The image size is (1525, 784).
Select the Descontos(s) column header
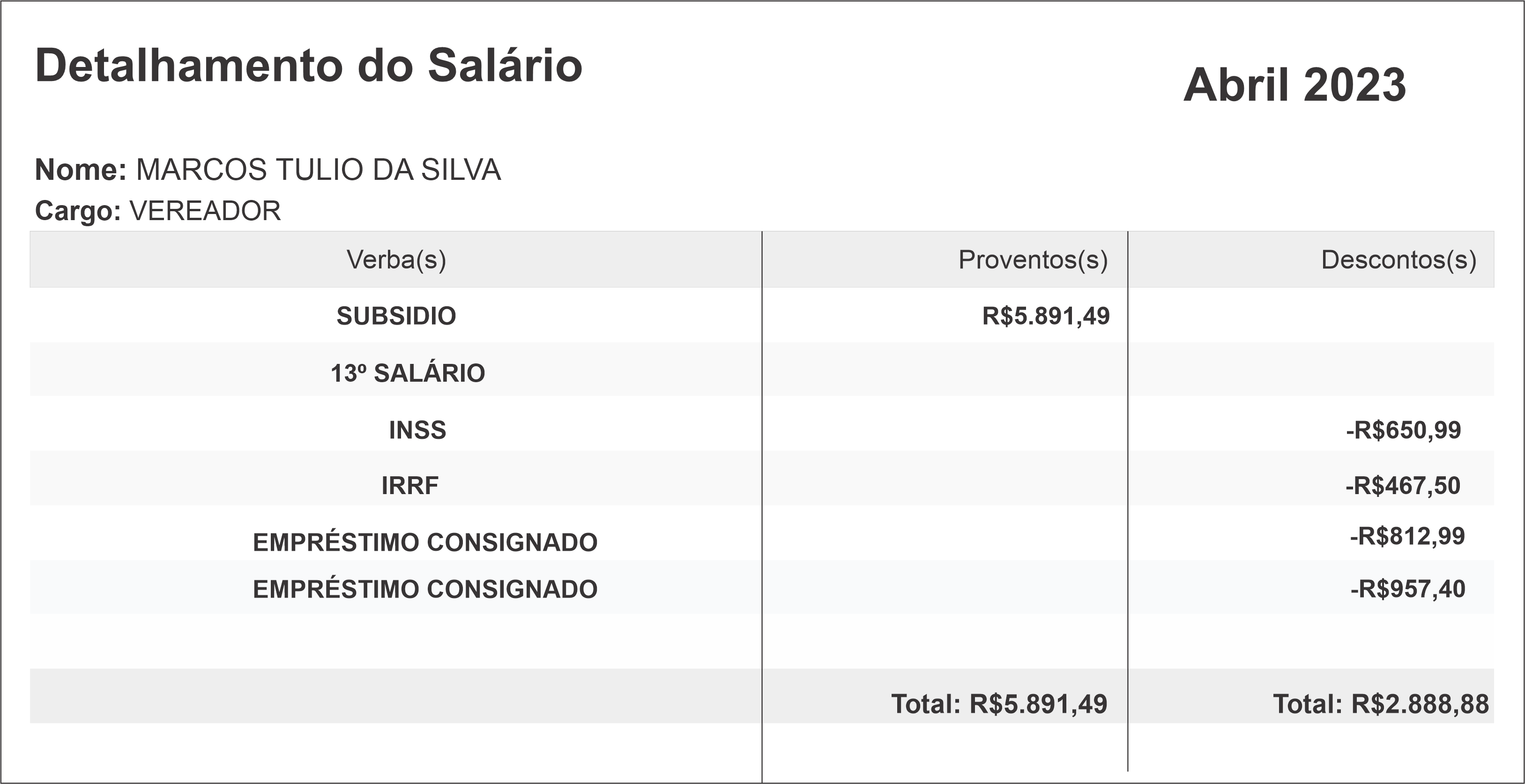click(1399, 260)
